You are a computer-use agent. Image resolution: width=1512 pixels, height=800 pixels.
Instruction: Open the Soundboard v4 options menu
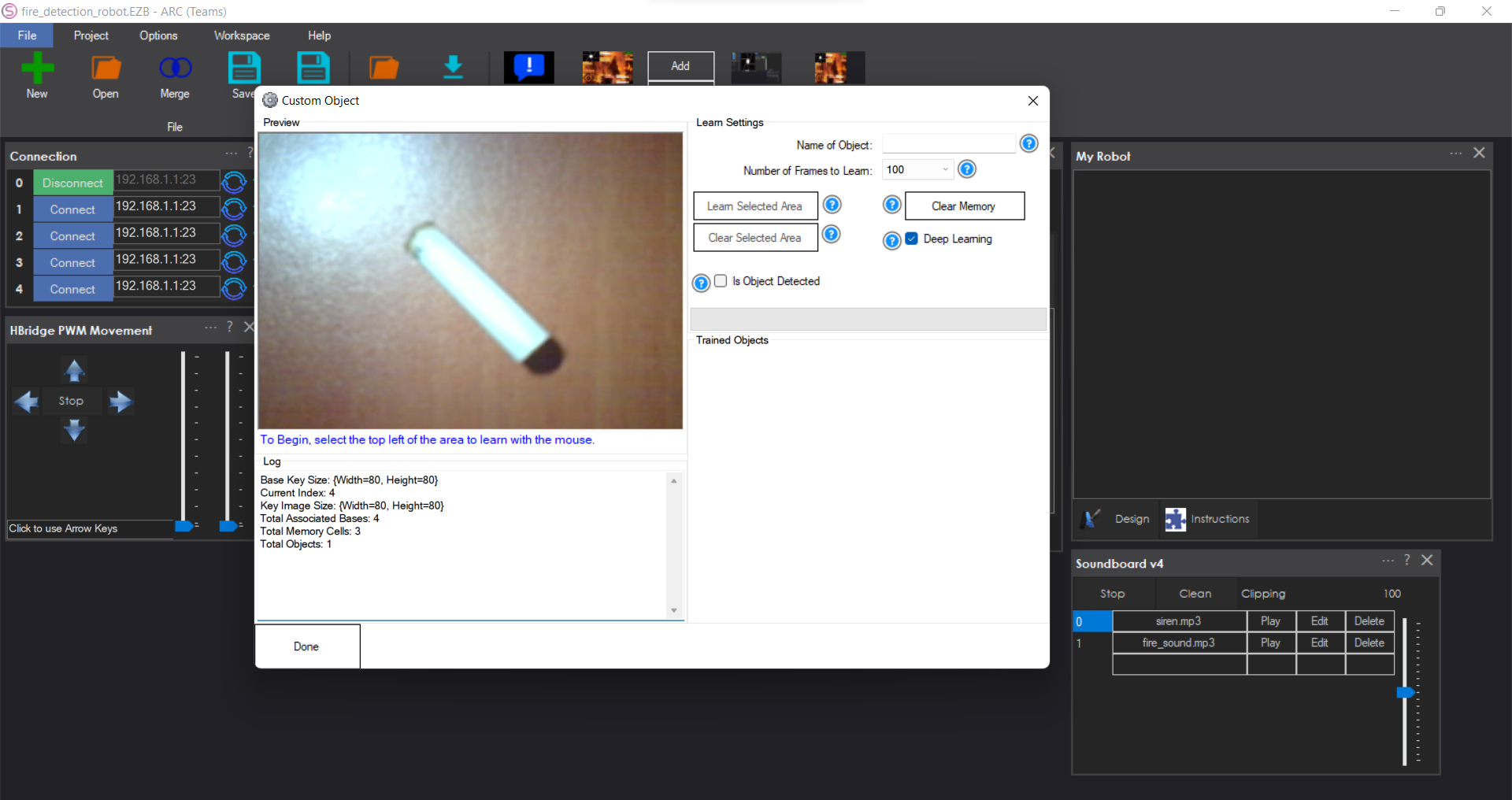click(x=1388, y=561)
